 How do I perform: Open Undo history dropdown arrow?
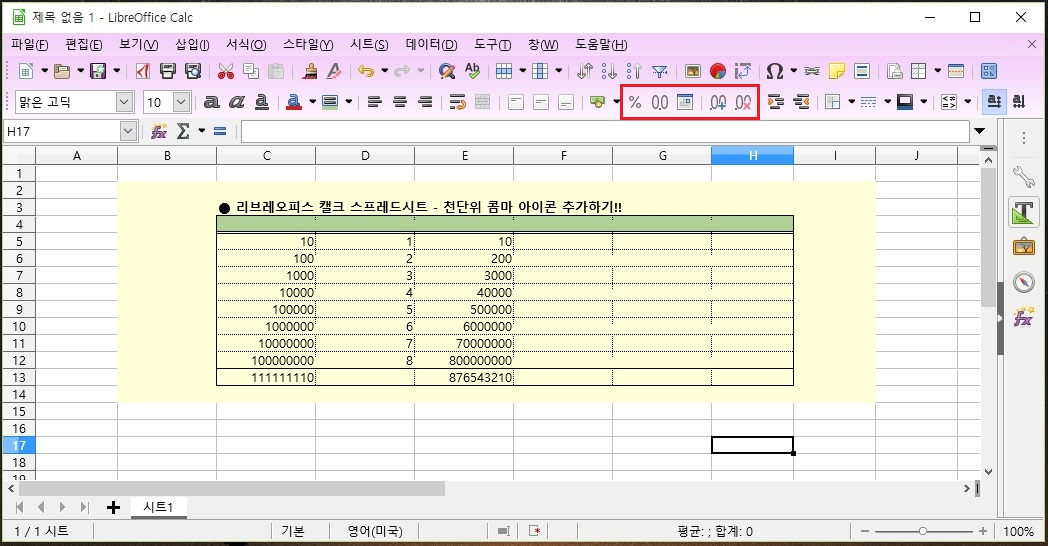click(x=384, y=71)
